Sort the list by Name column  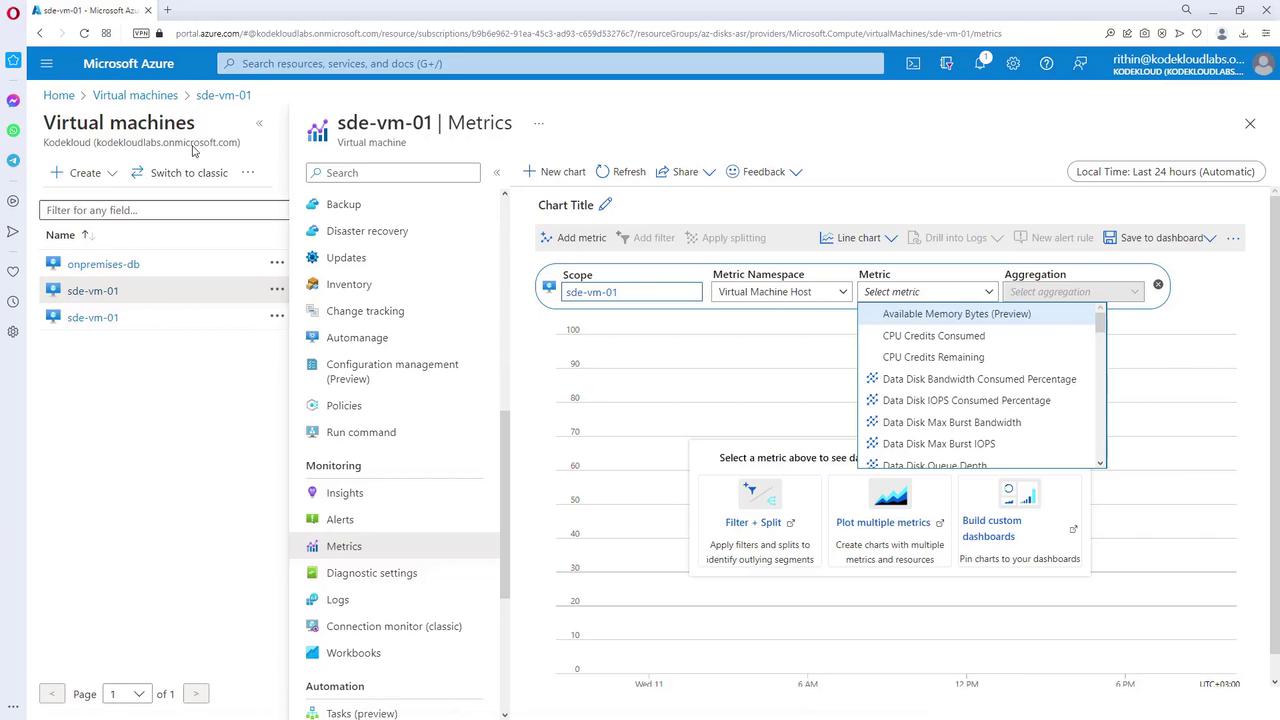60,235
